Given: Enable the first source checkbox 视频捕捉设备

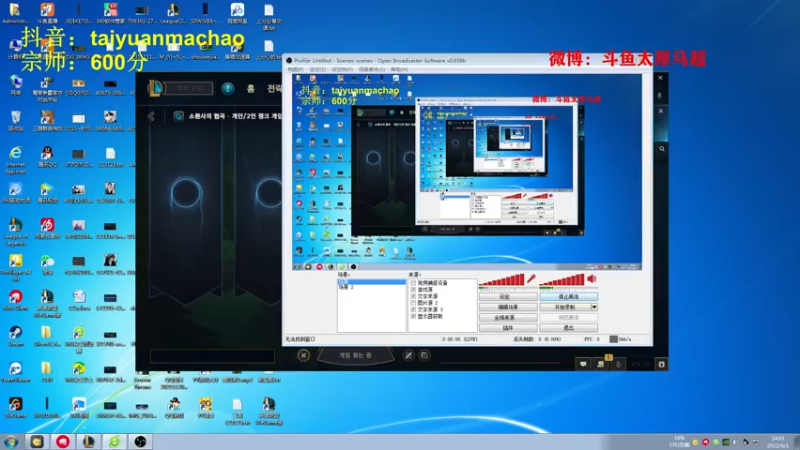Looking at the screenshot, I should coord(413,283).
